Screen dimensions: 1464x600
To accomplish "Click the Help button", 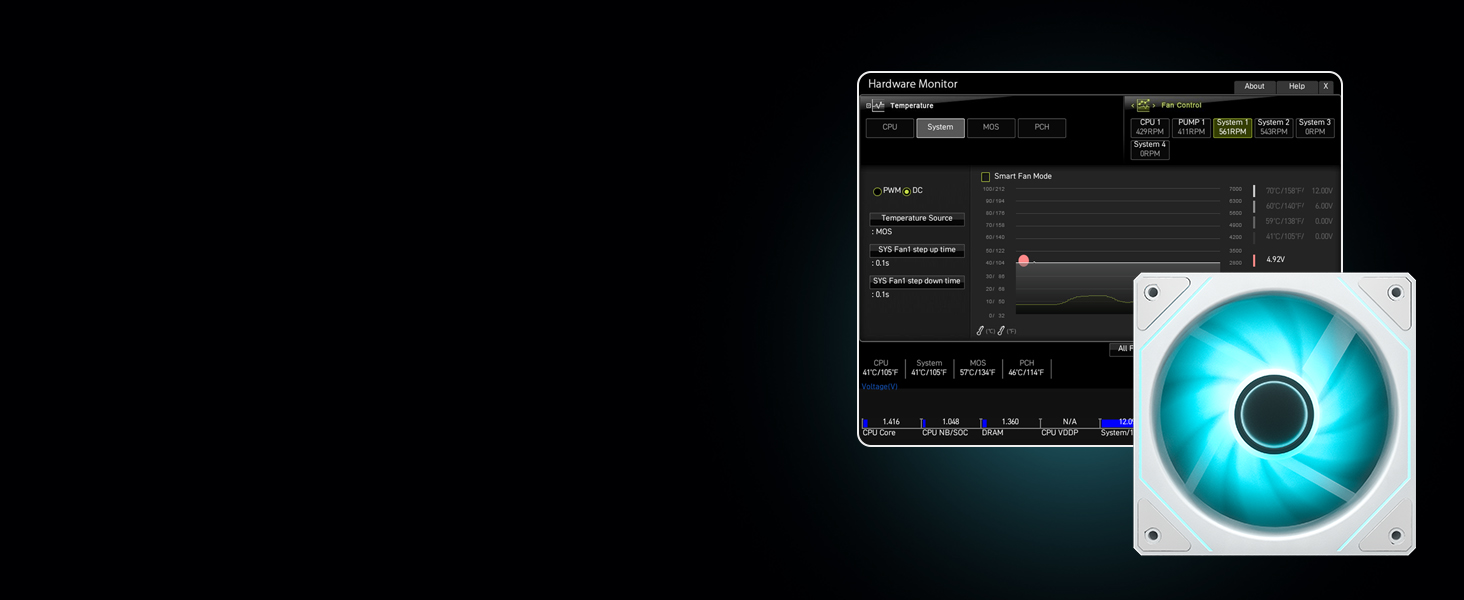I will pyautogui.click(x=1296, y=87).
